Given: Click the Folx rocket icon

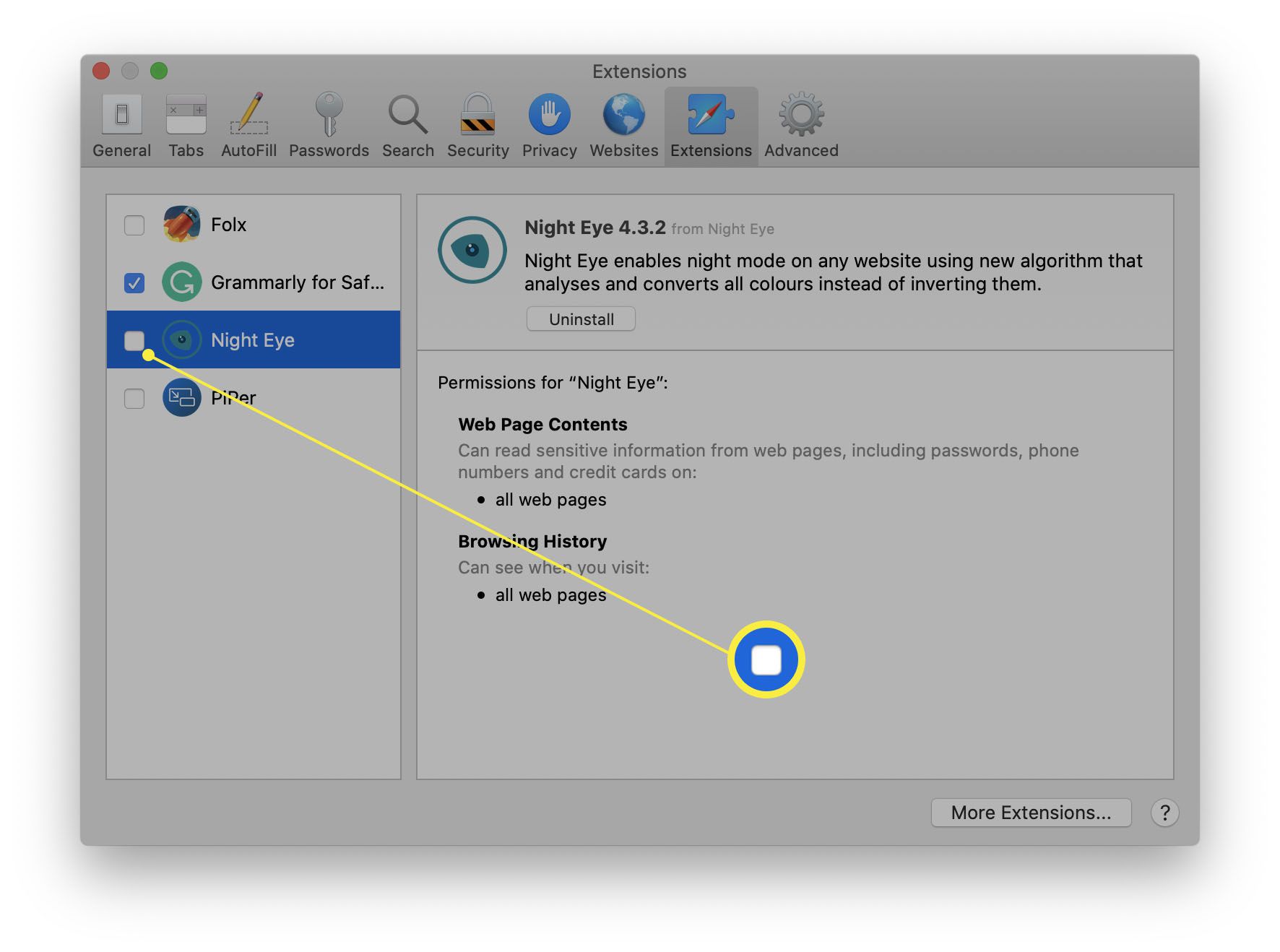Looking at the screenshot, I should 182,224.
